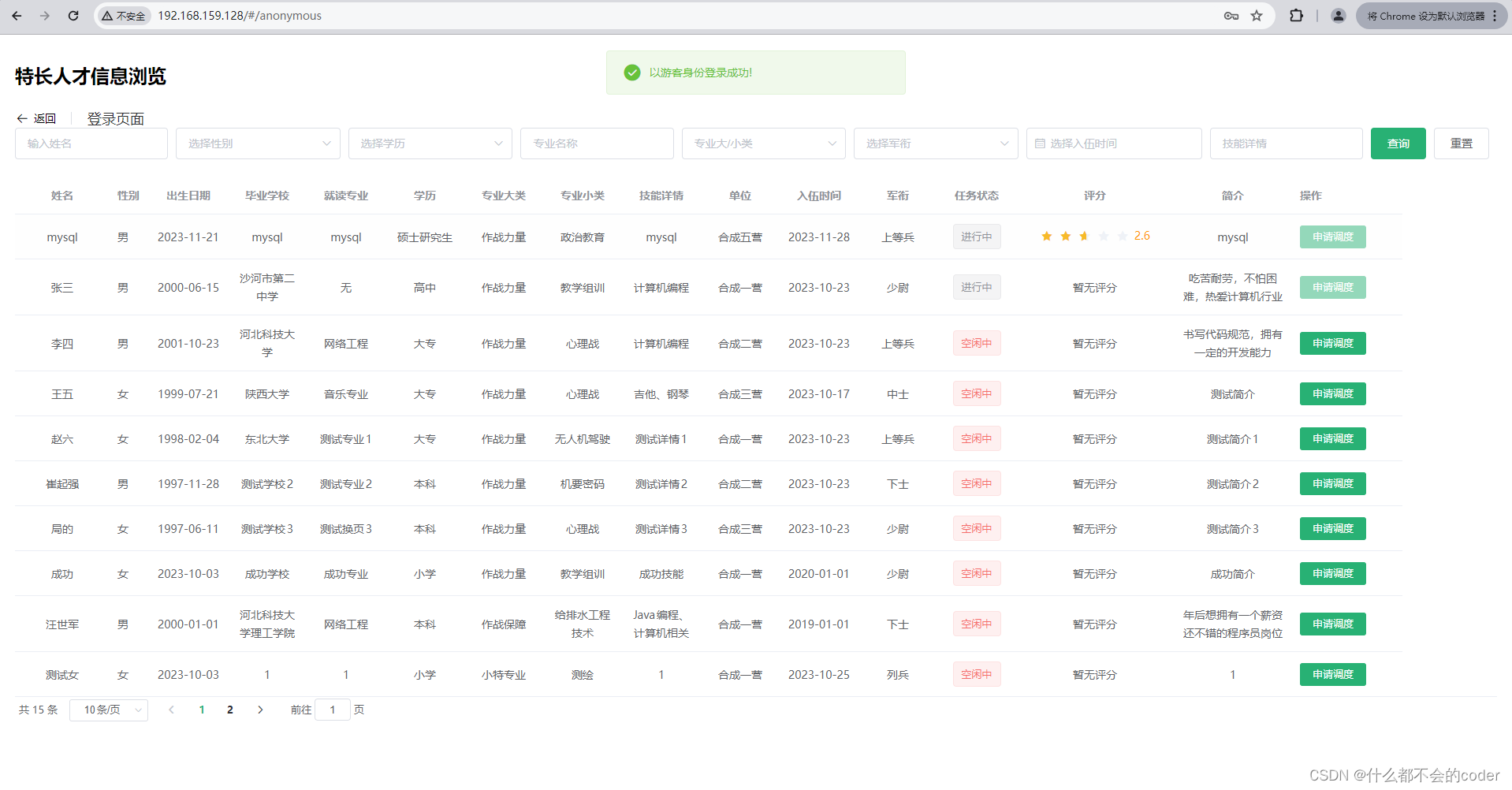Viewport: 1512px width, 790px height.
Task: Open the Chrome profile avatar icon
Action: tap(1338, 16)
